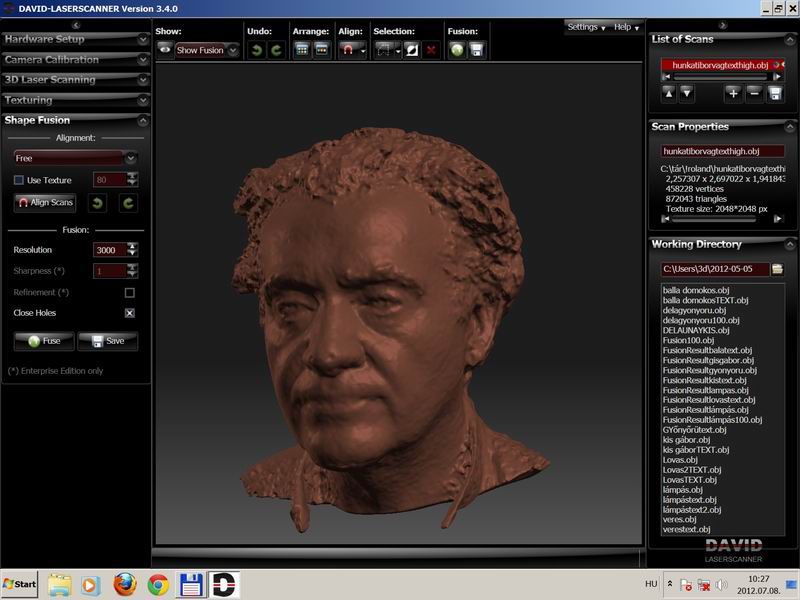Screen dimensions: 800x600
Task: Uncheck the Close Holes checkbox
Action: pyautogui.click(x=129, y=313)
